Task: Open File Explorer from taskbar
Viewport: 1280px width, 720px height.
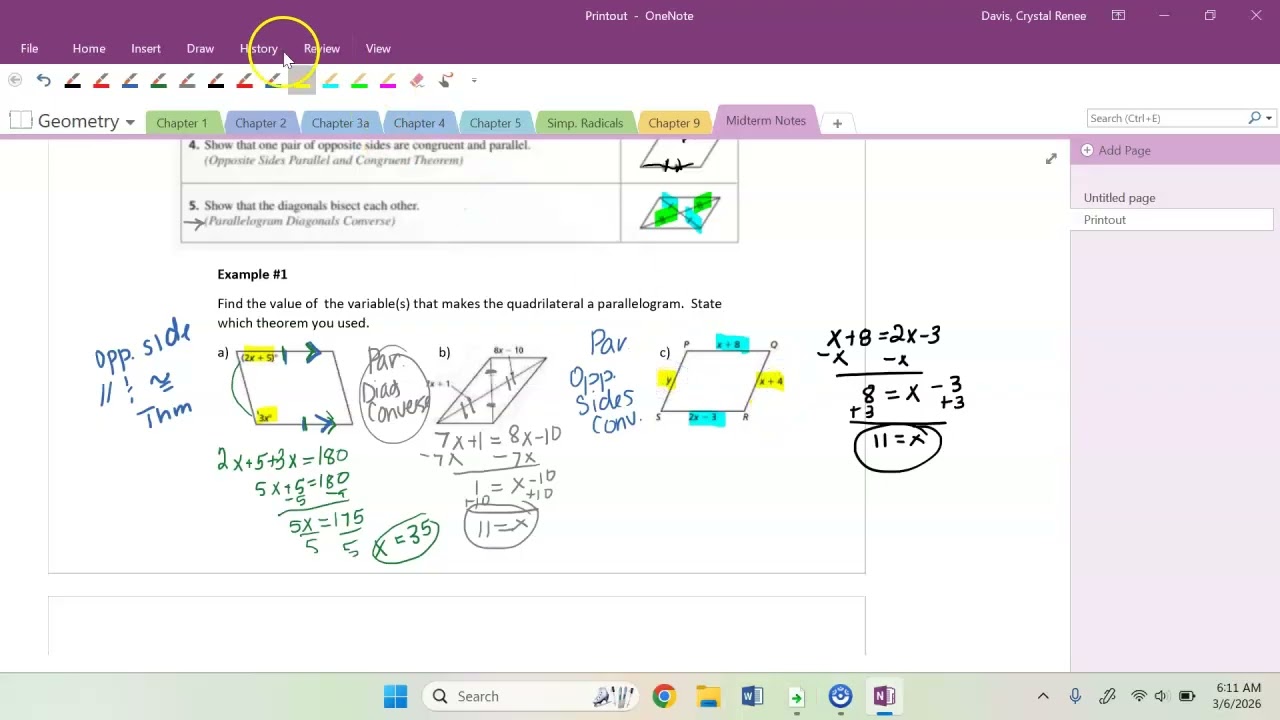Action: click(708, 696)
